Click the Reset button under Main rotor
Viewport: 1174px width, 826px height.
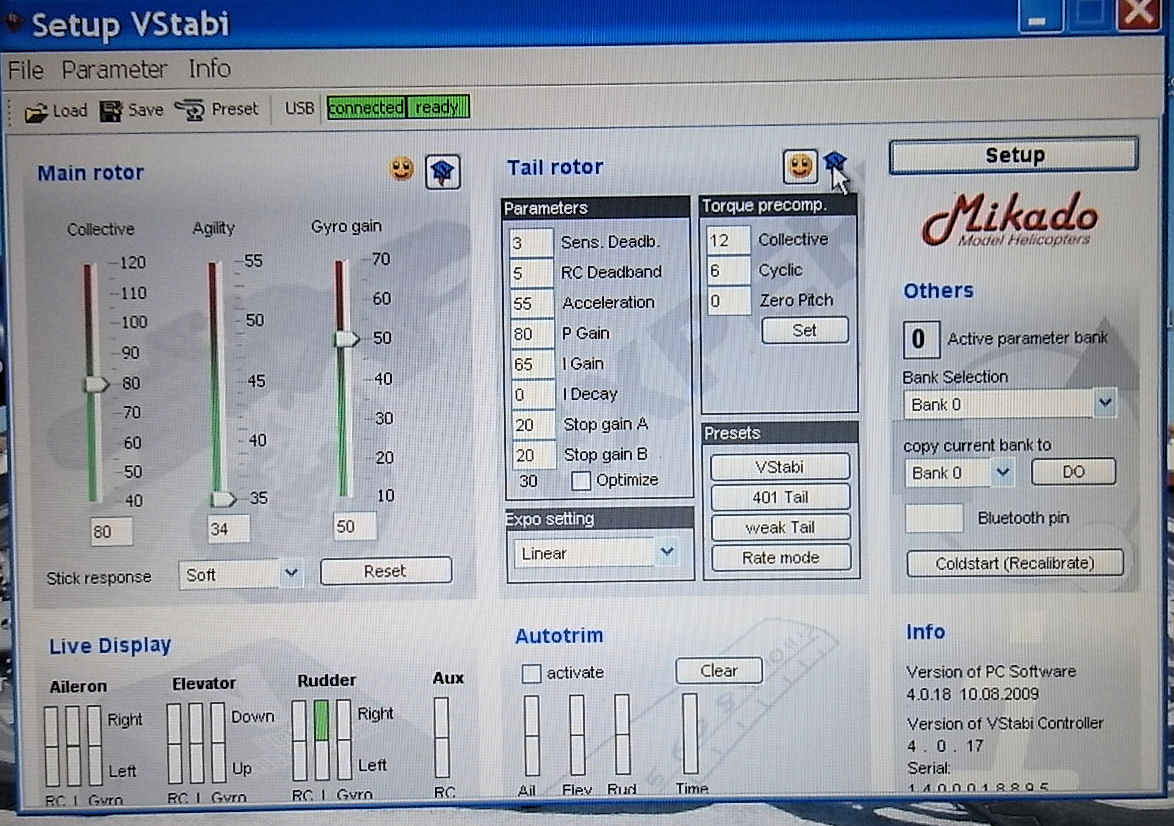pos(386,571)
